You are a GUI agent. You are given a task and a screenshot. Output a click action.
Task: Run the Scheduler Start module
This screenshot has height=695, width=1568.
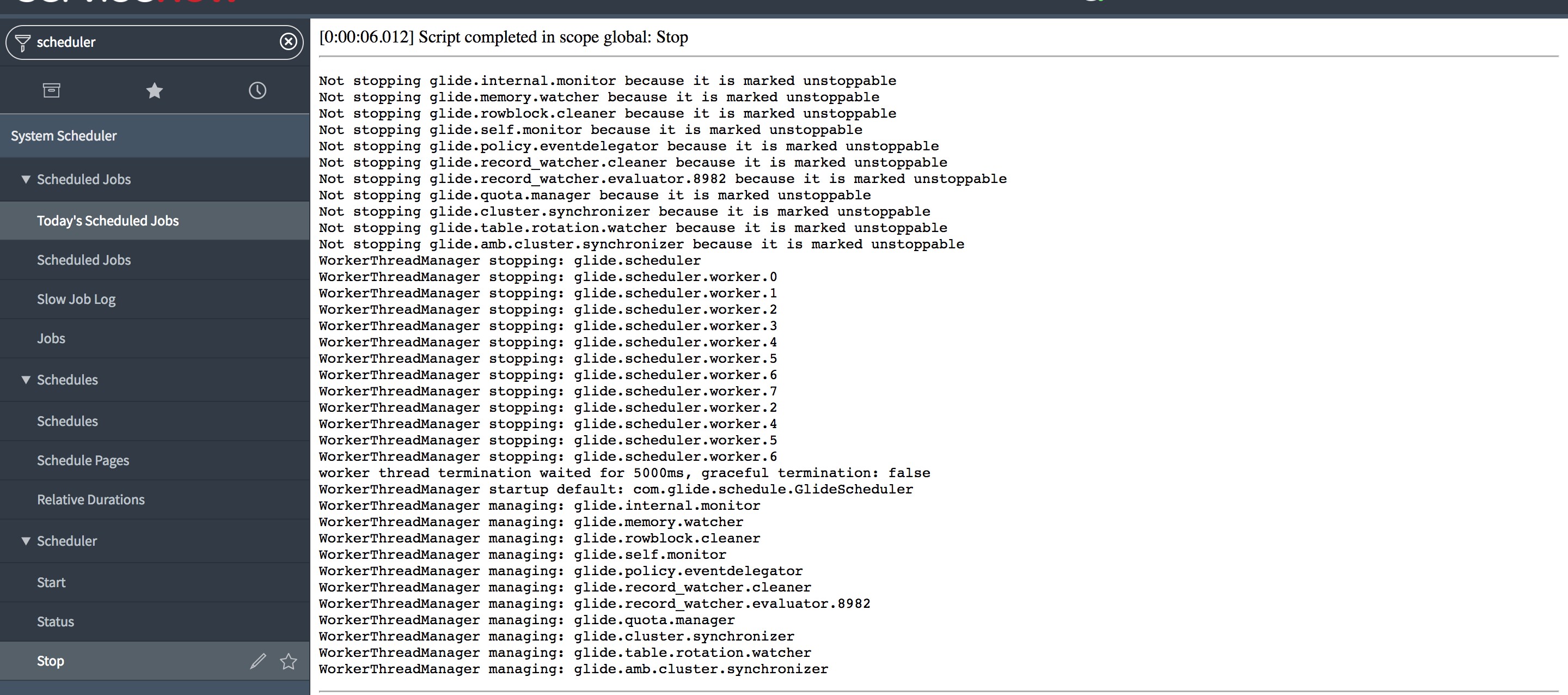click(155, 582)
